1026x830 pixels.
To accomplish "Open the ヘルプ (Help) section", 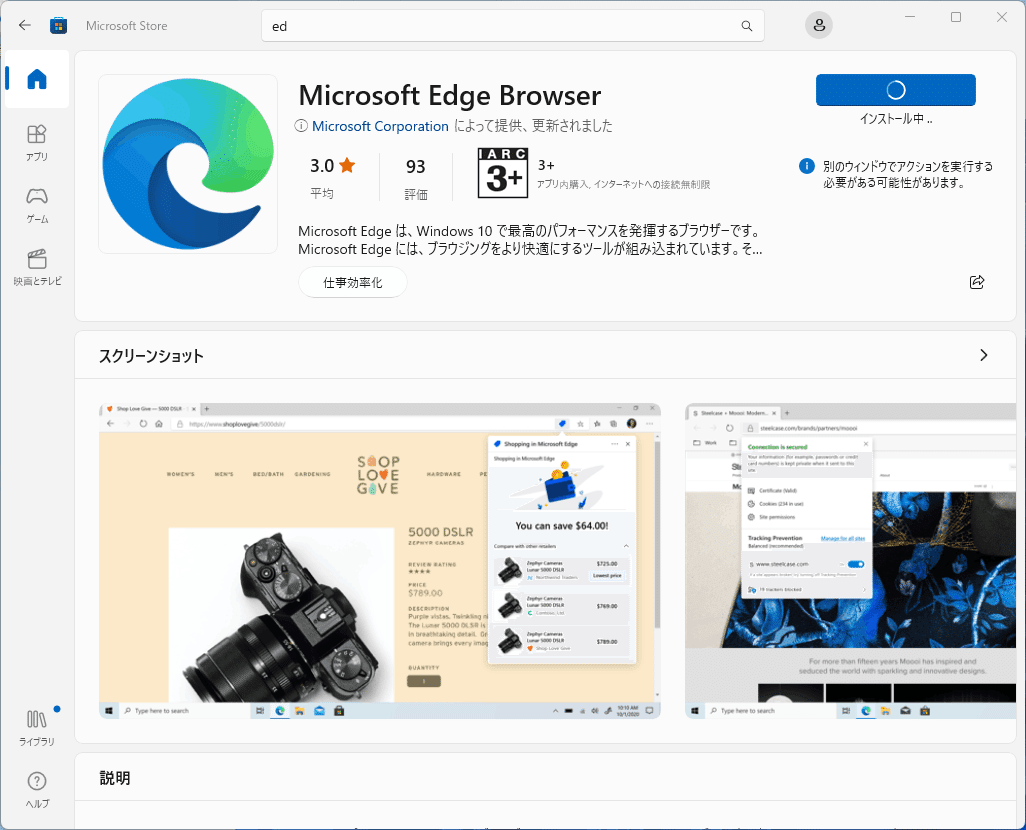I will point(37,789).
